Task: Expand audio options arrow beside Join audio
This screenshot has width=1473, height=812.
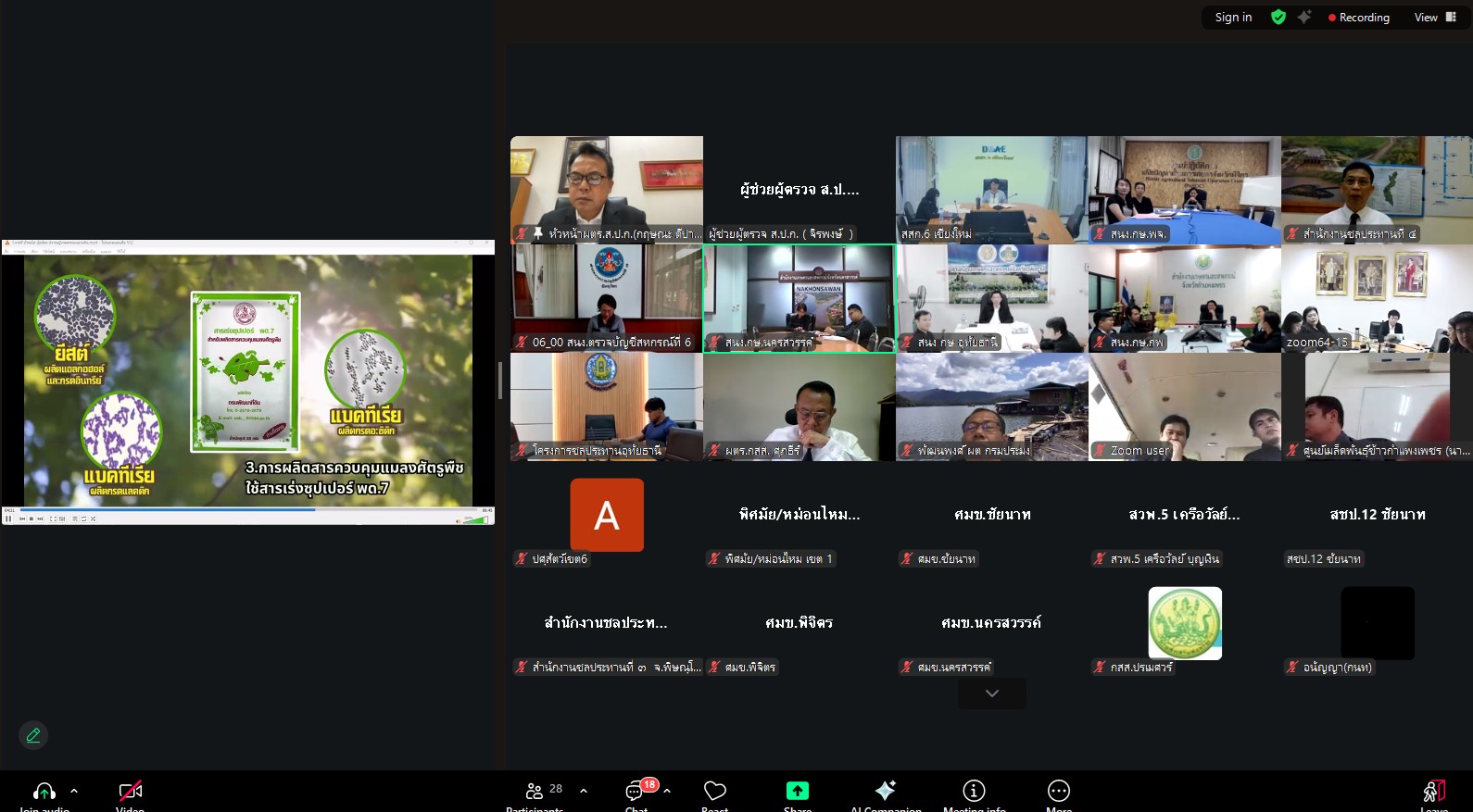Action: pos(74,791)
